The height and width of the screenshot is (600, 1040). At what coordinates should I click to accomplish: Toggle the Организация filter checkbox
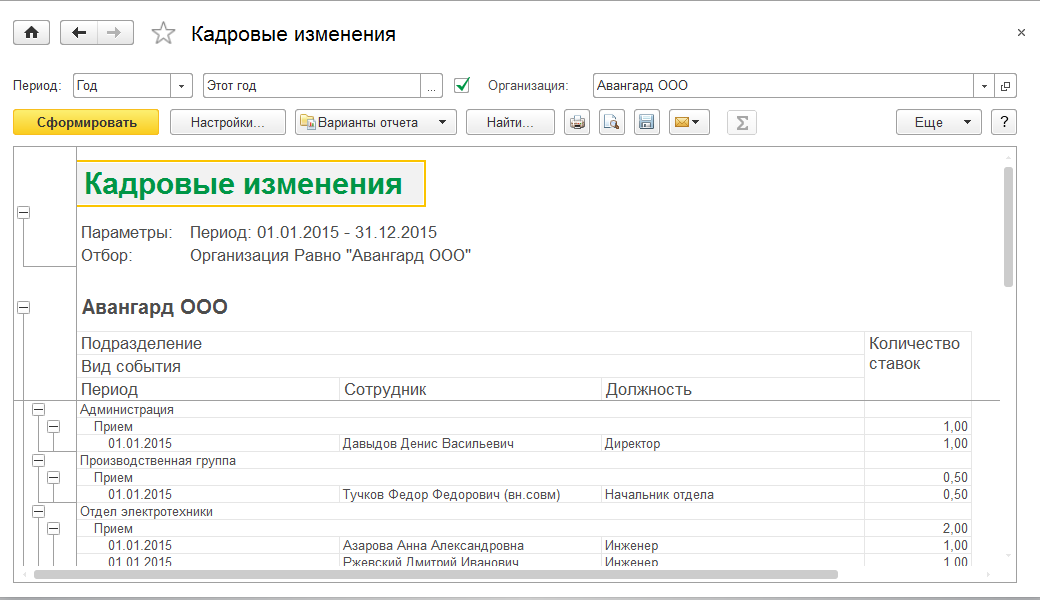[462, 85]
